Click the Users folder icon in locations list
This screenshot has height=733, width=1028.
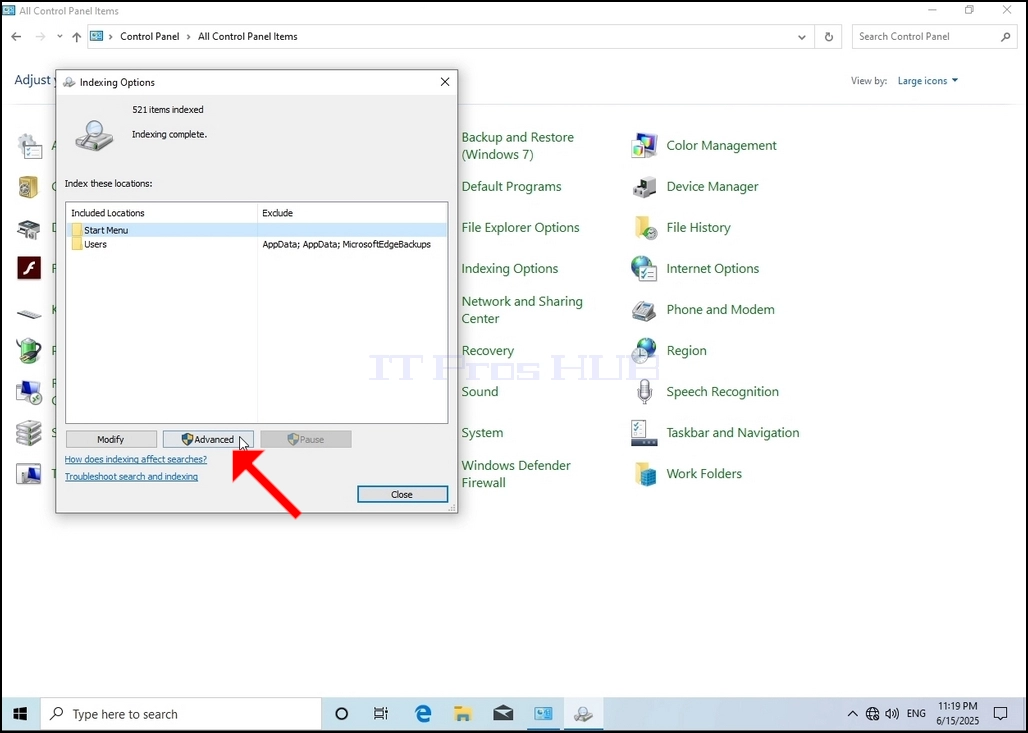click(x=77, y=244)
